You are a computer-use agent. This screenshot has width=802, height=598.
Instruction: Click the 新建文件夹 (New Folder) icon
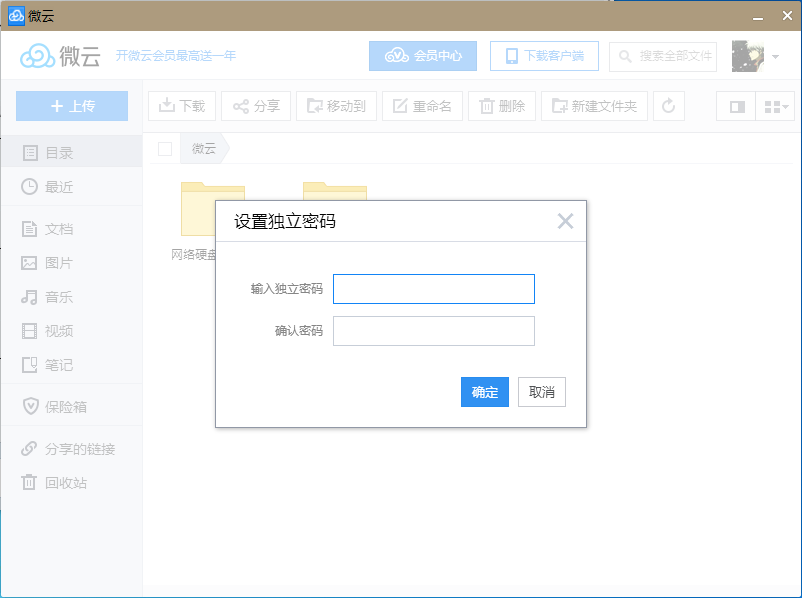[x=594, y=106]
